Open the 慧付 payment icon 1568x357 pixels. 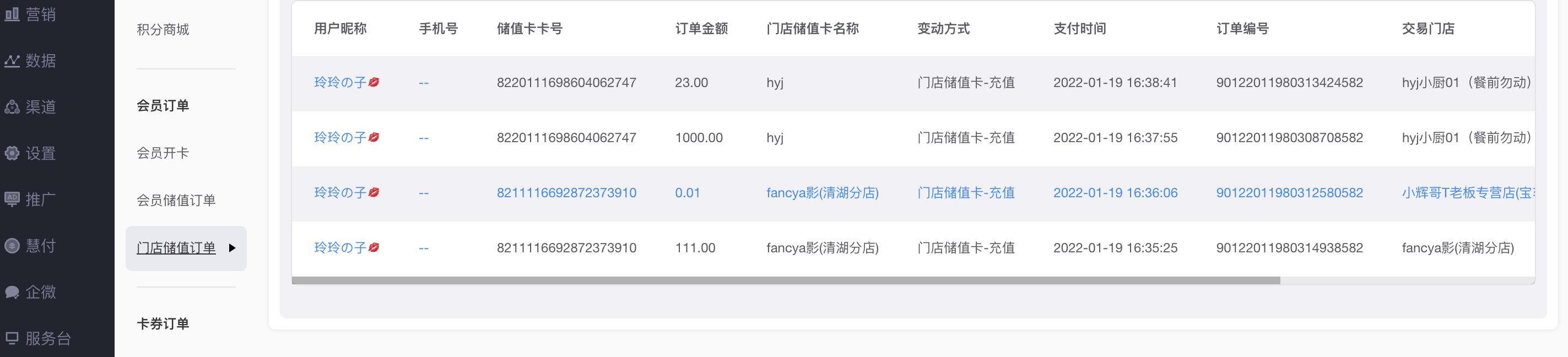[12, 246]
